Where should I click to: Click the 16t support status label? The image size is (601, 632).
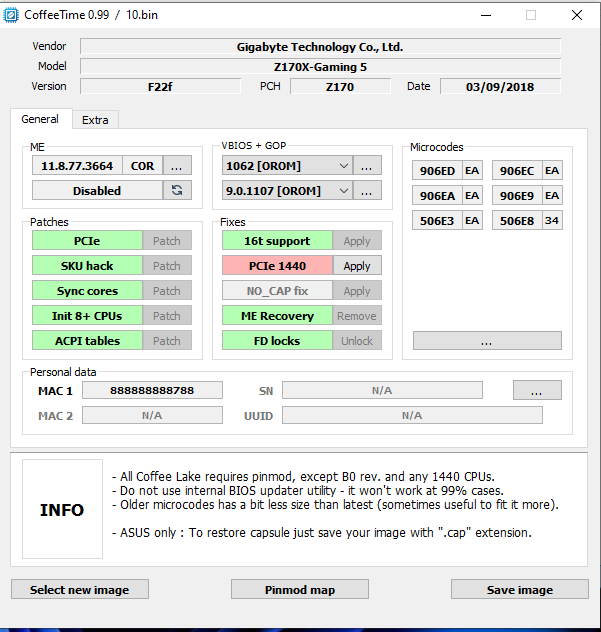277,241
